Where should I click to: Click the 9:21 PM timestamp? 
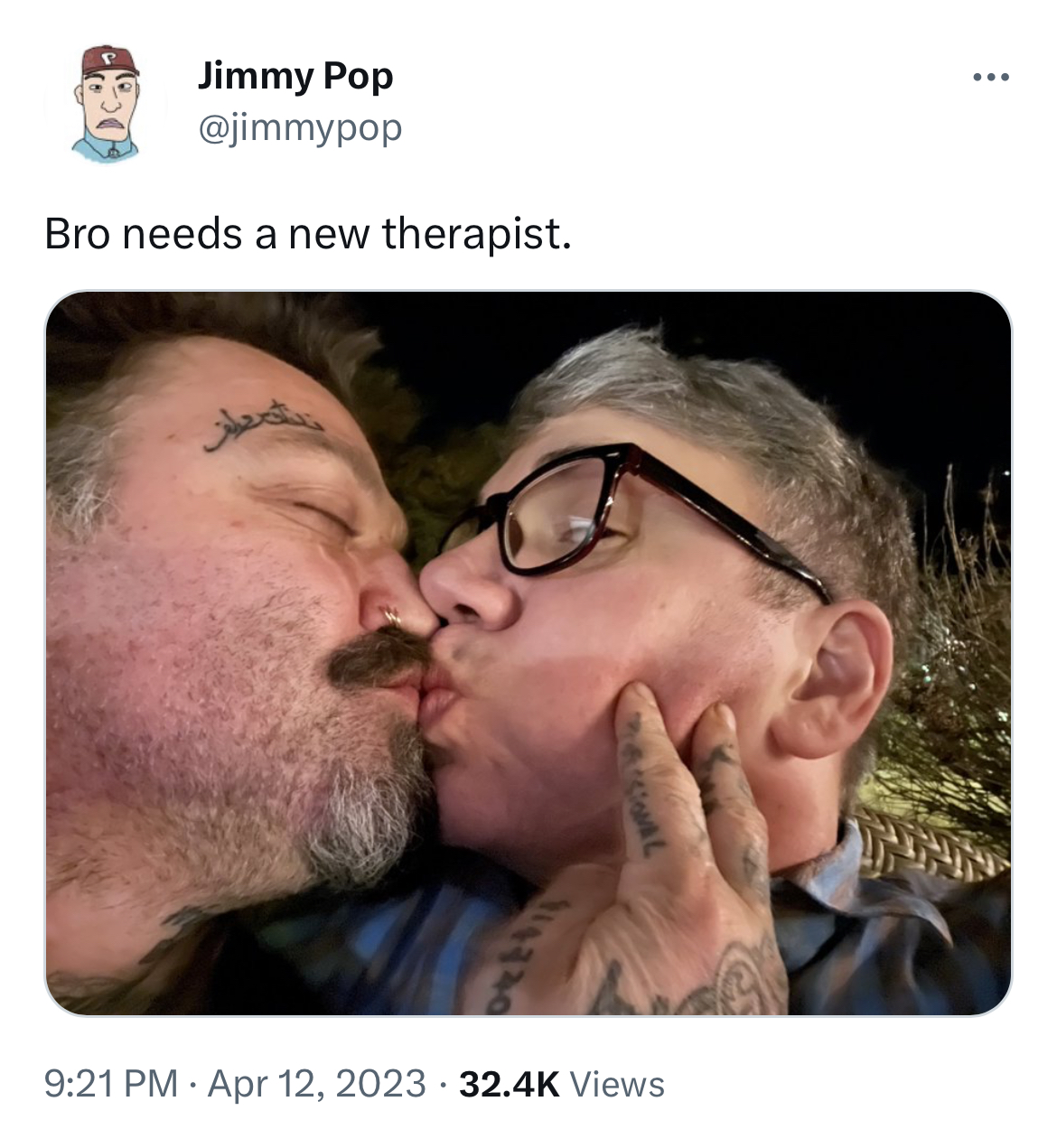(x=111, y=1083)
